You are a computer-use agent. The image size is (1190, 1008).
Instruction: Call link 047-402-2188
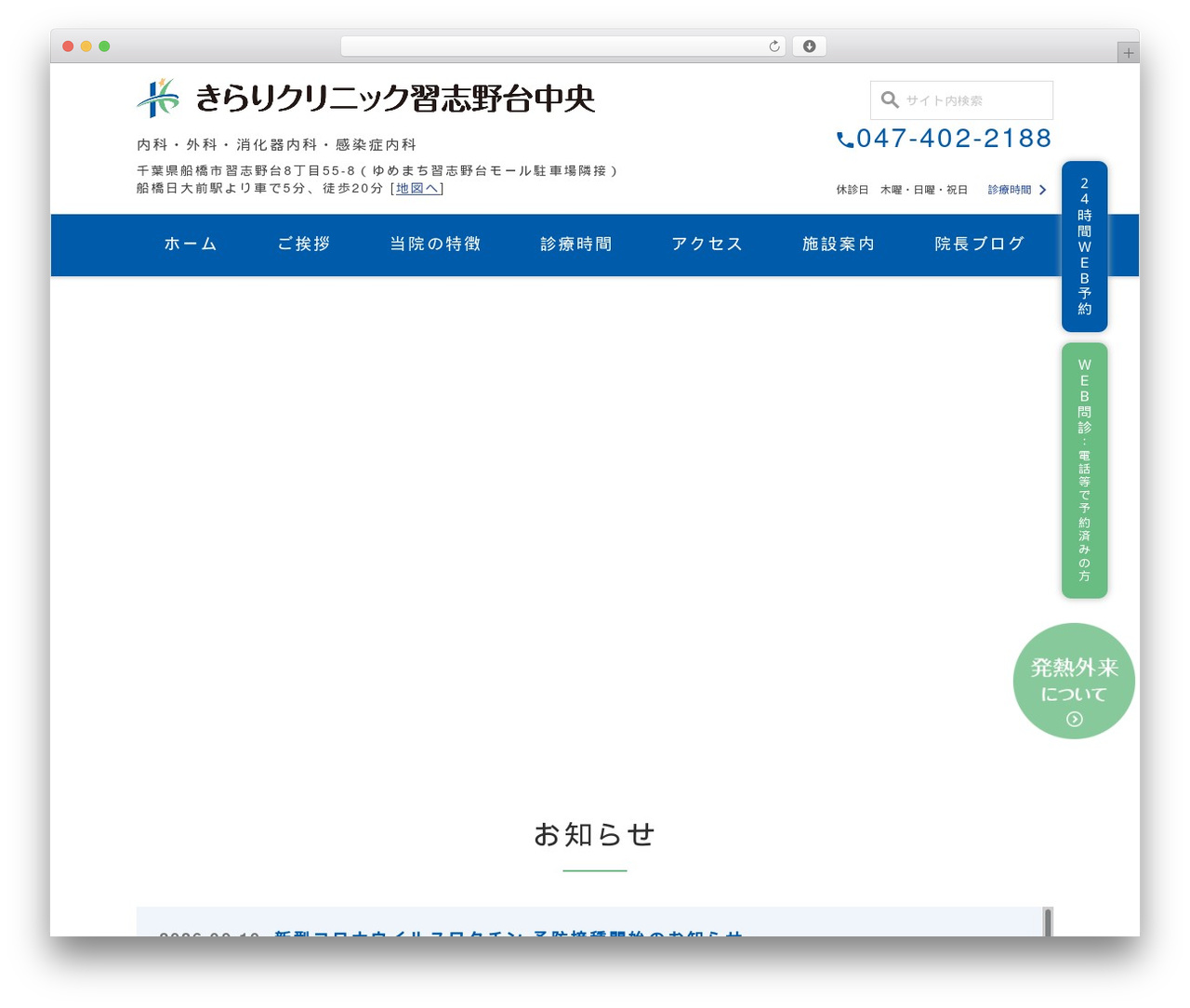click(x=954, y=139)
